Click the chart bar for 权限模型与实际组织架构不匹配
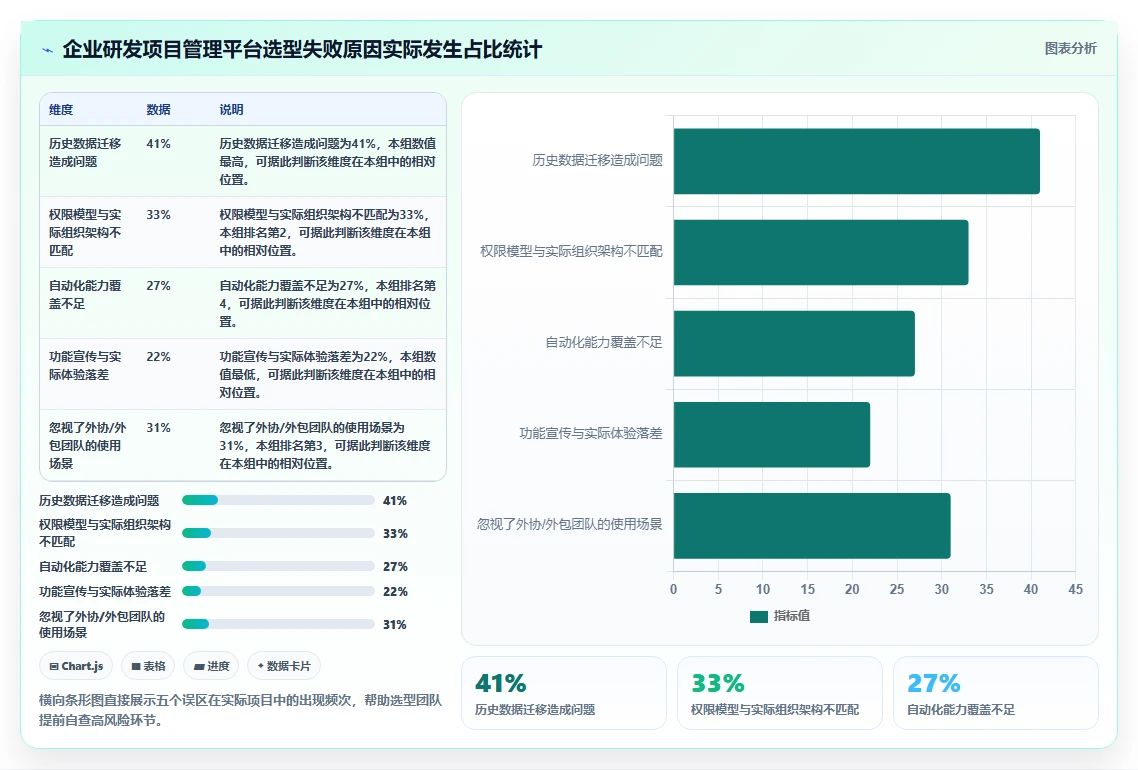The height and width of the screenshot is (770, 1138). pos(821,253)
